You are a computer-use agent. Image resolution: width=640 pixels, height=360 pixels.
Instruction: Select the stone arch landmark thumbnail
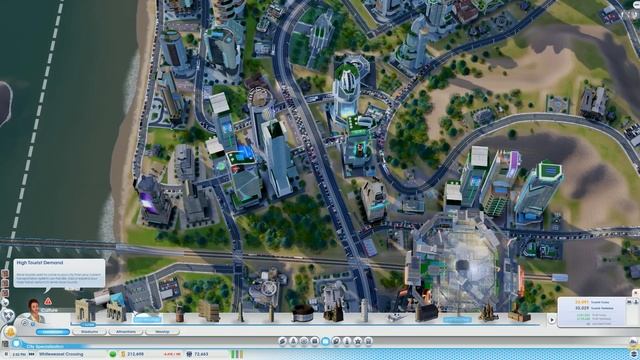(85, 311)
